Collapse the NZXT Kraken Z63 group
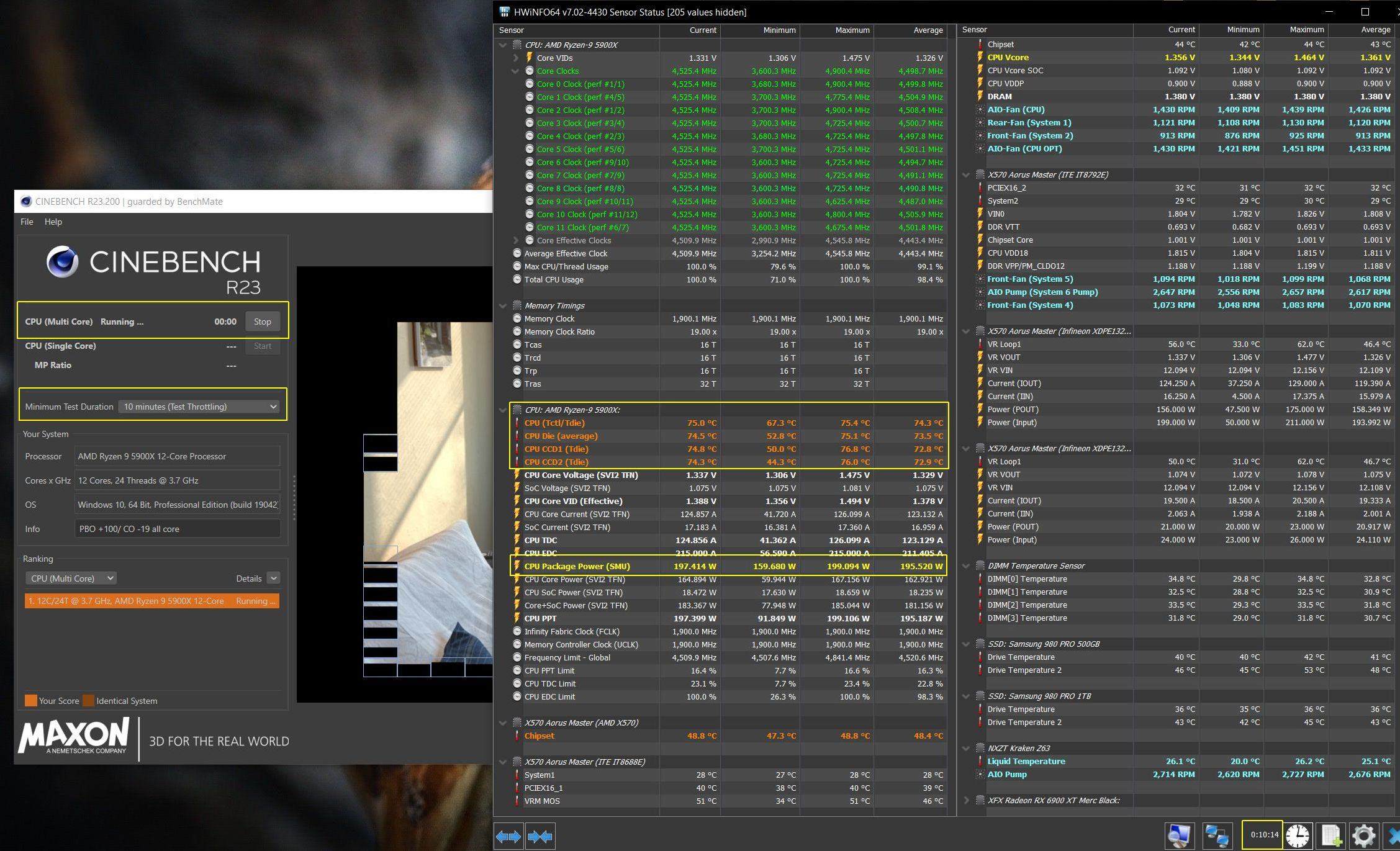1400x851 pixels. pos(966,748)
